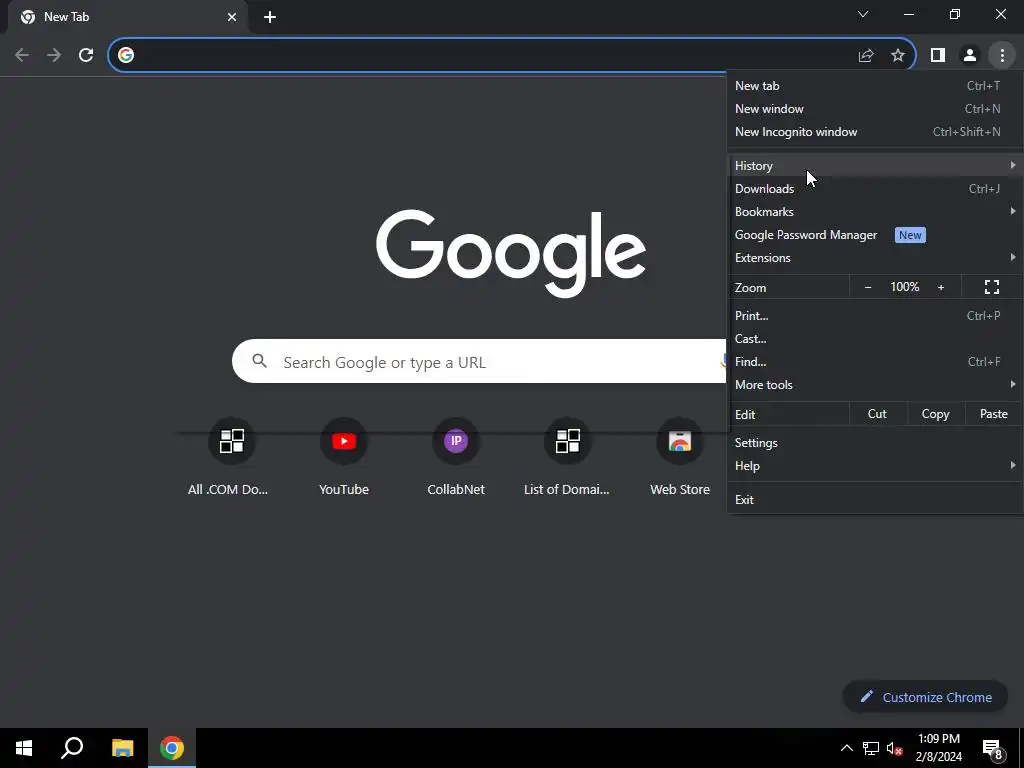
Task: Open Settings from the Chrome menu
Action: pyautogui.click(x=875, y=443)
